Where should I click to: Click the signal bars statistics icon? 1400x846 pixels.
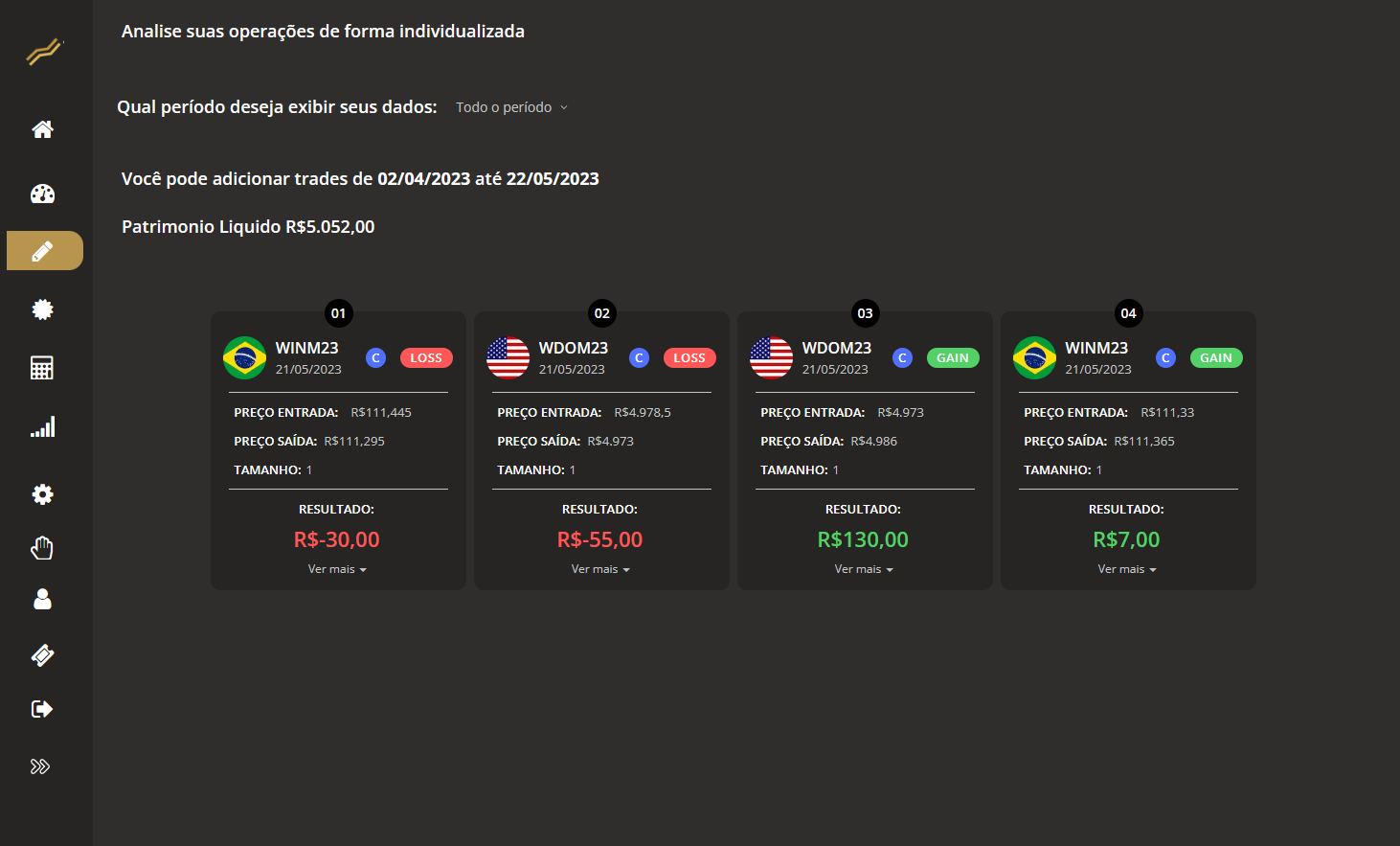click(x=42, y=427)
